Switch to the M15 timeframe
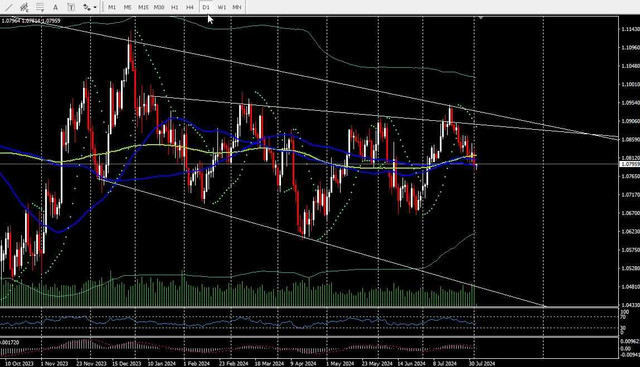 [x=143, y=7]
